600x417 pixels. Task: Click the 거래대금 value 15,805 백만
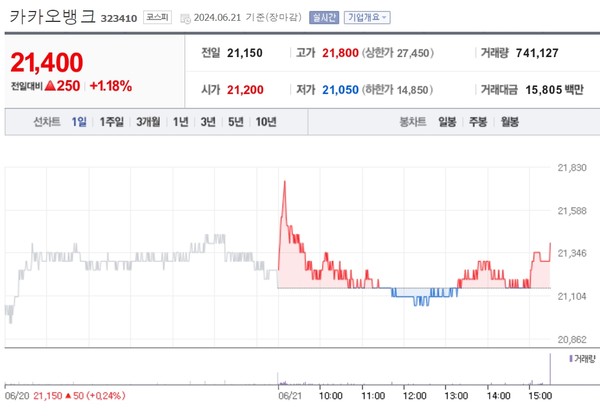(554, 90)
